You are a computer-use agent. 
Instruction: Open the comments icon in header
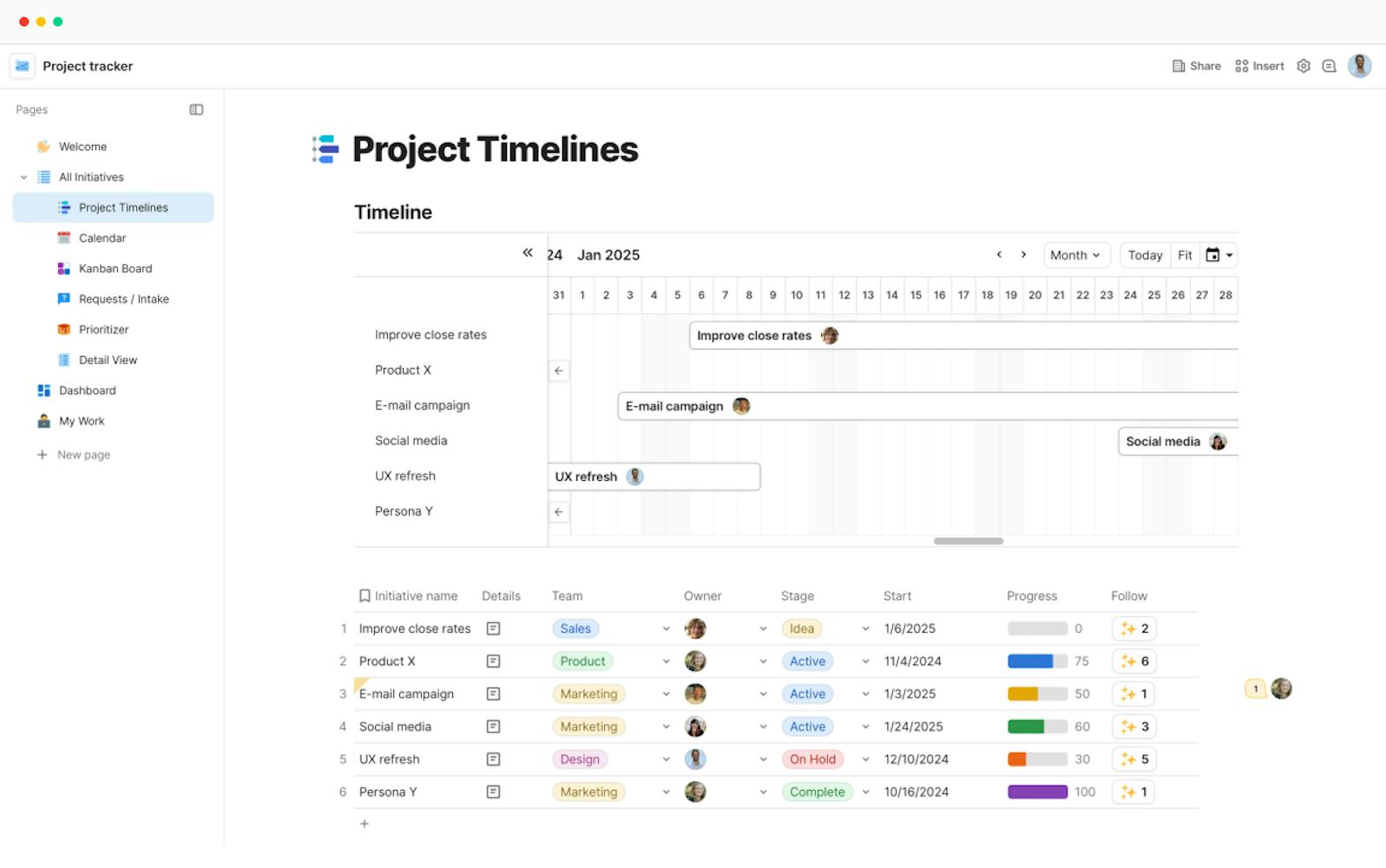(x=1329, y=66)
